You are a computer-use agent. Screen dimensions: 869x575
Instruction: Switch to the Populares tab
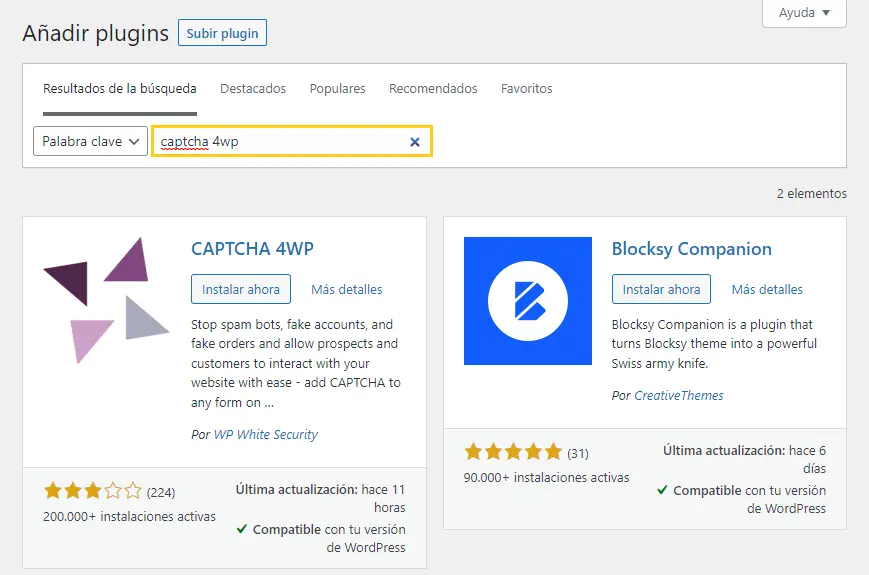pyautogui.click(x=338, y=89)
